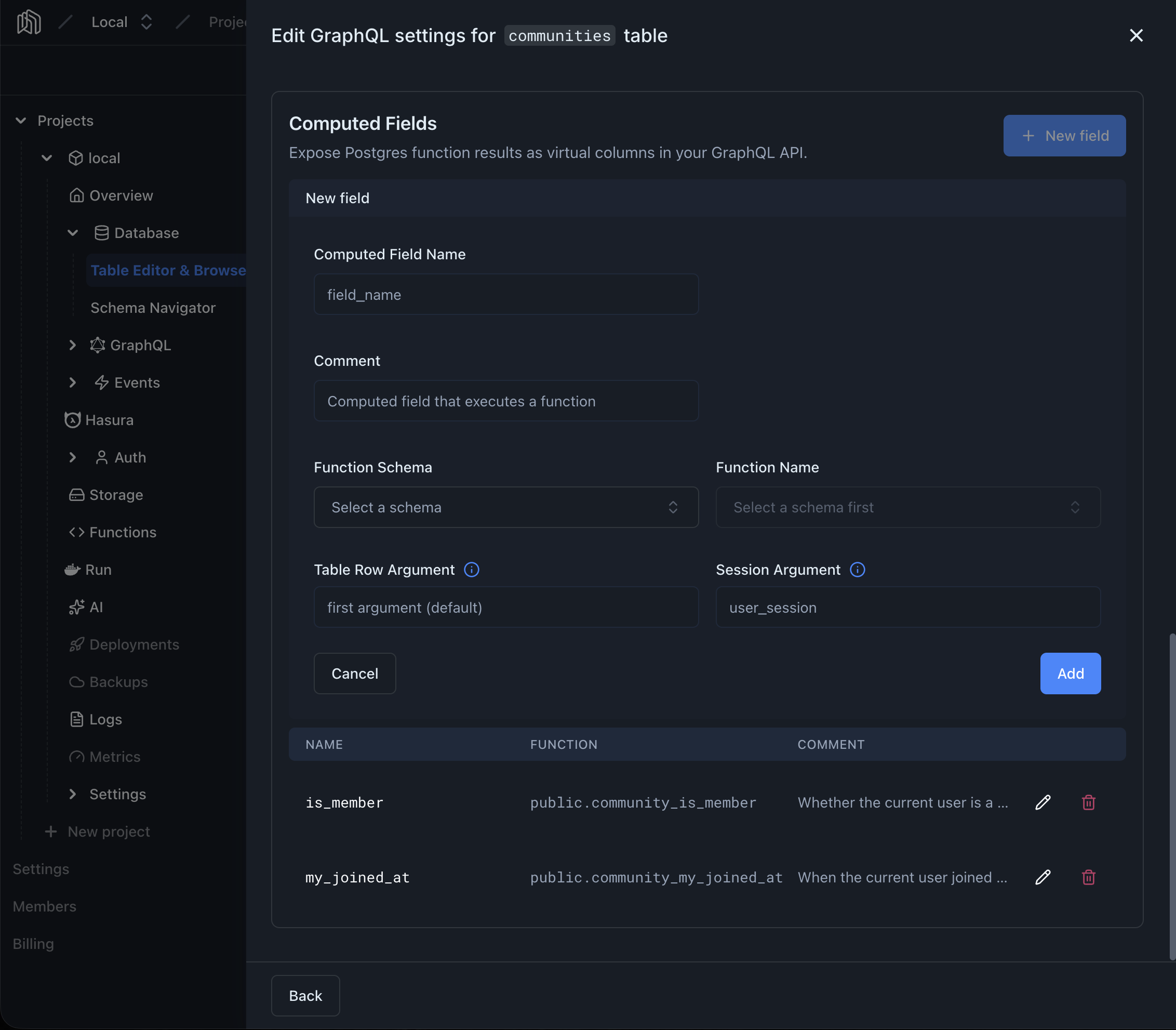Click the Back button
This screenshot has height=1030, width=1176.
[x=305, y=996]
